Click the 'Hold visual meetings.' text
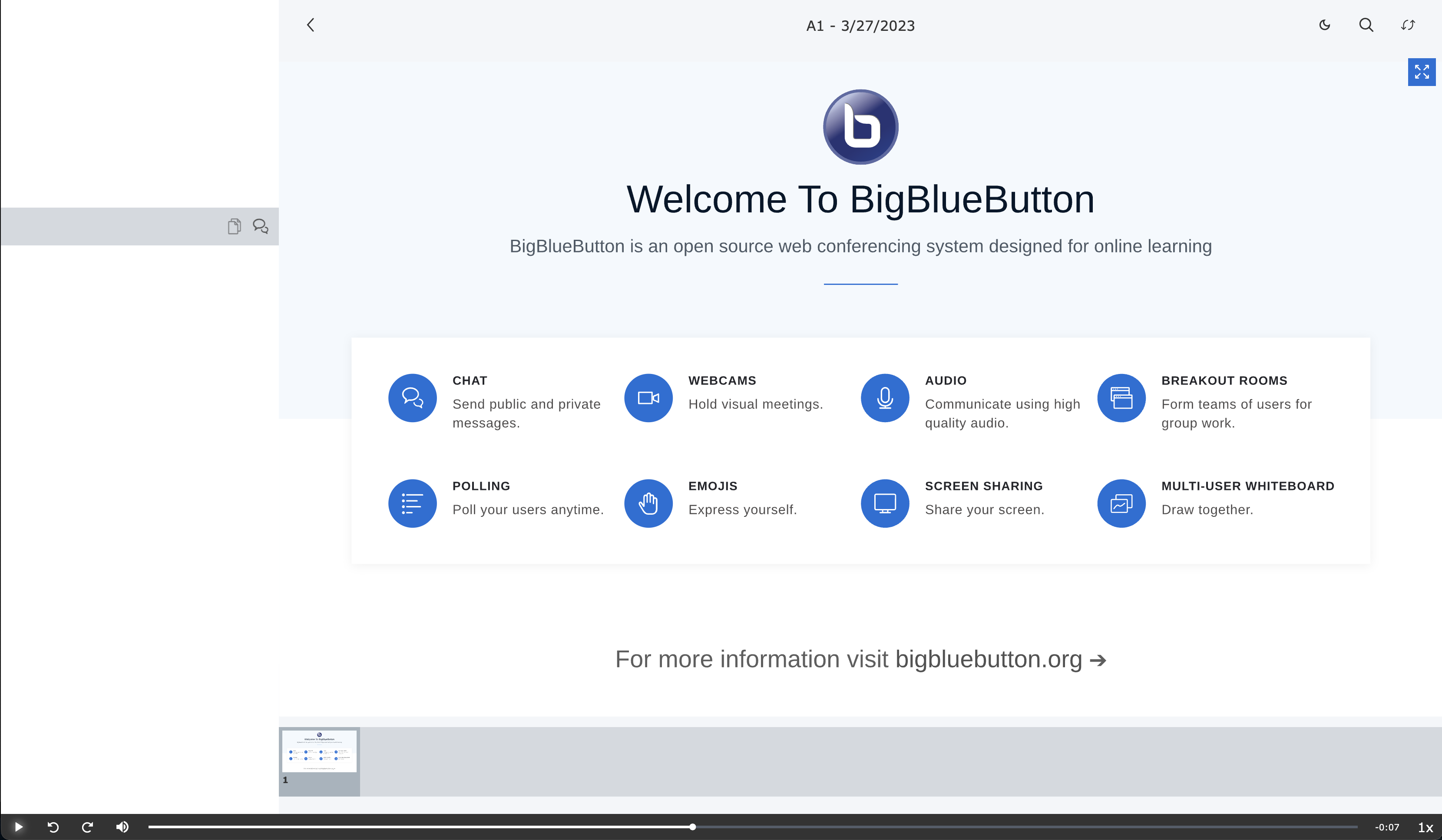1442x840 pixels. tap(755, 404)
